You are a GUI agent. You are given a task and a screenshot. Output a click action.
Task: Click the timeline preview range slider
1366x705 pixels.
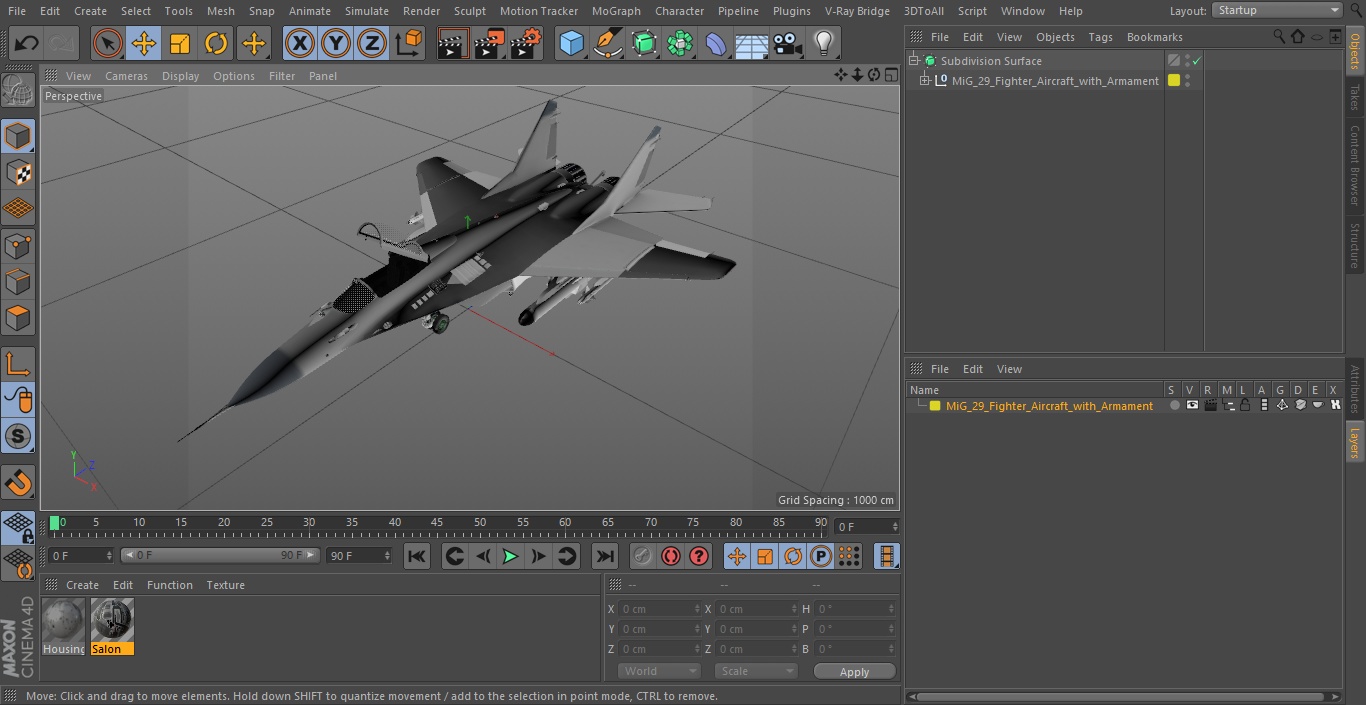click(220, 555)
